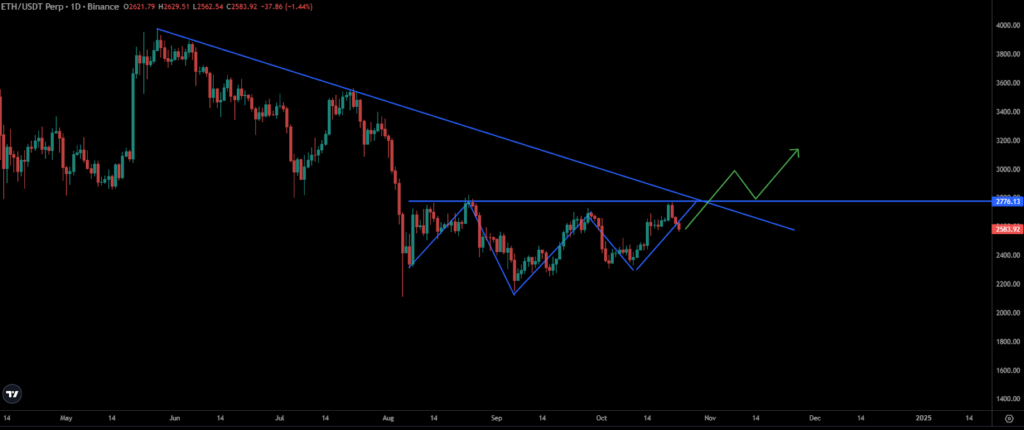Click the 3200.00 price axis label

click(1006, 141)
